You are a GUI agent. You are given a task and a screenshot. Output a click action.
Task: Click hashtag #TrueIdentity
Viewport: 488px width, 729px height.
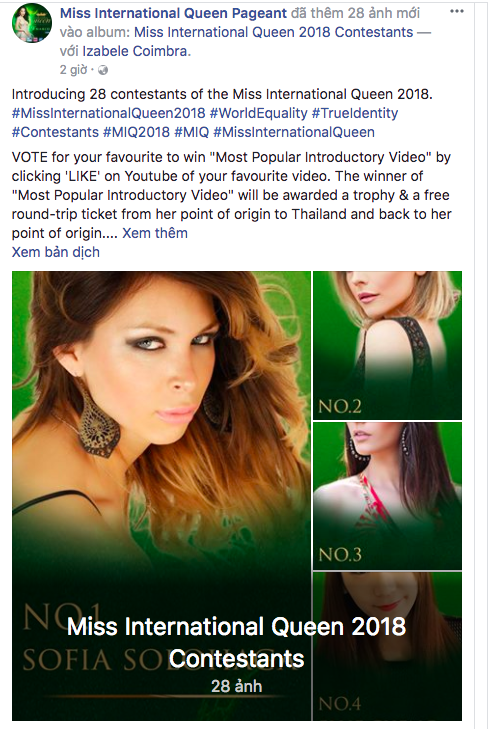click(355, 113)
